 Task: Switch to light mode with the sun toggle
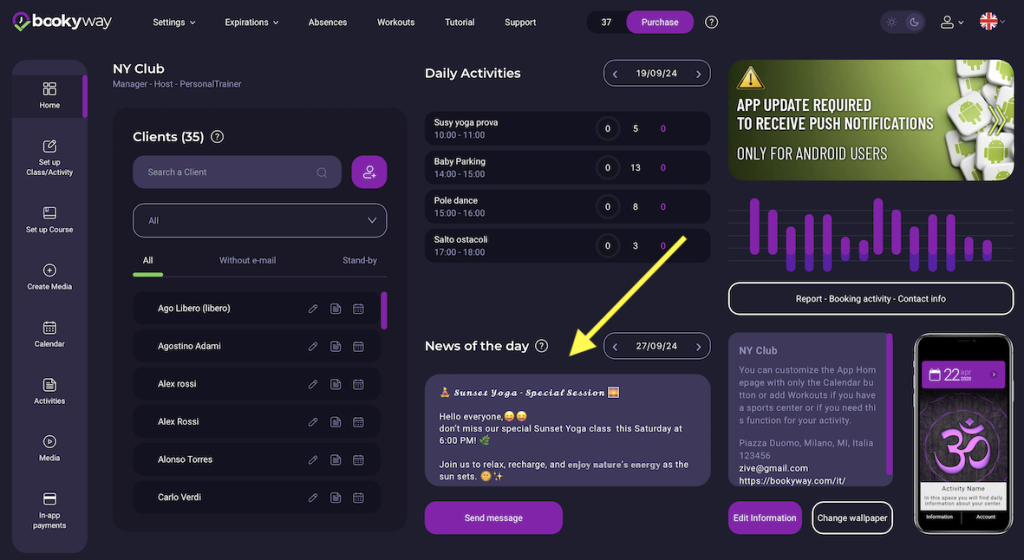892,22
